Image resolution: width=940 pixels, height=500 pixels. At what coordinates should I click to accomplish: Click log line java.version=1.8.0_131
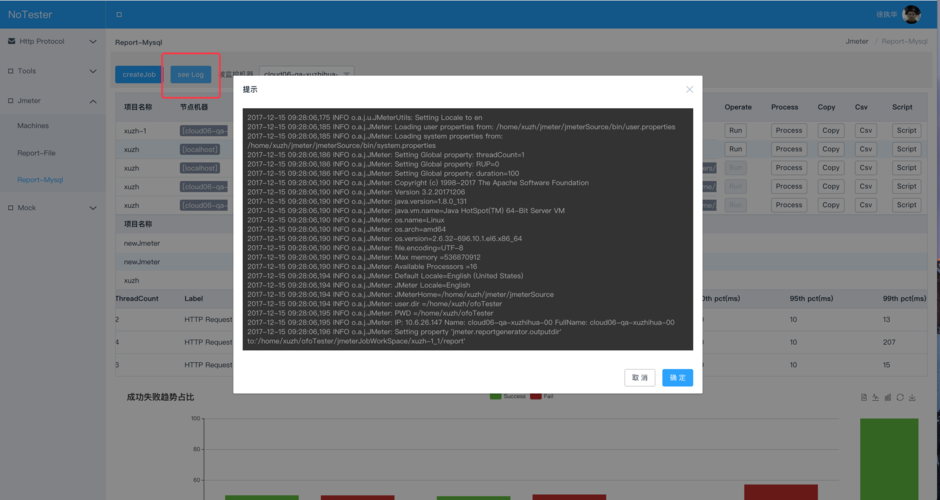(x=357, y=201)
